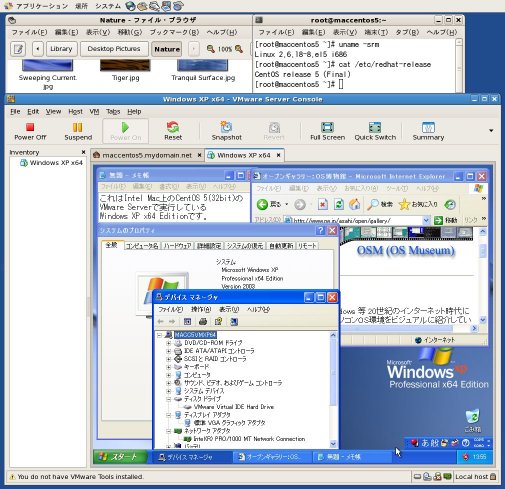Expand the keyboard node
Screen dimensions: 505x489
click(169, 367)
